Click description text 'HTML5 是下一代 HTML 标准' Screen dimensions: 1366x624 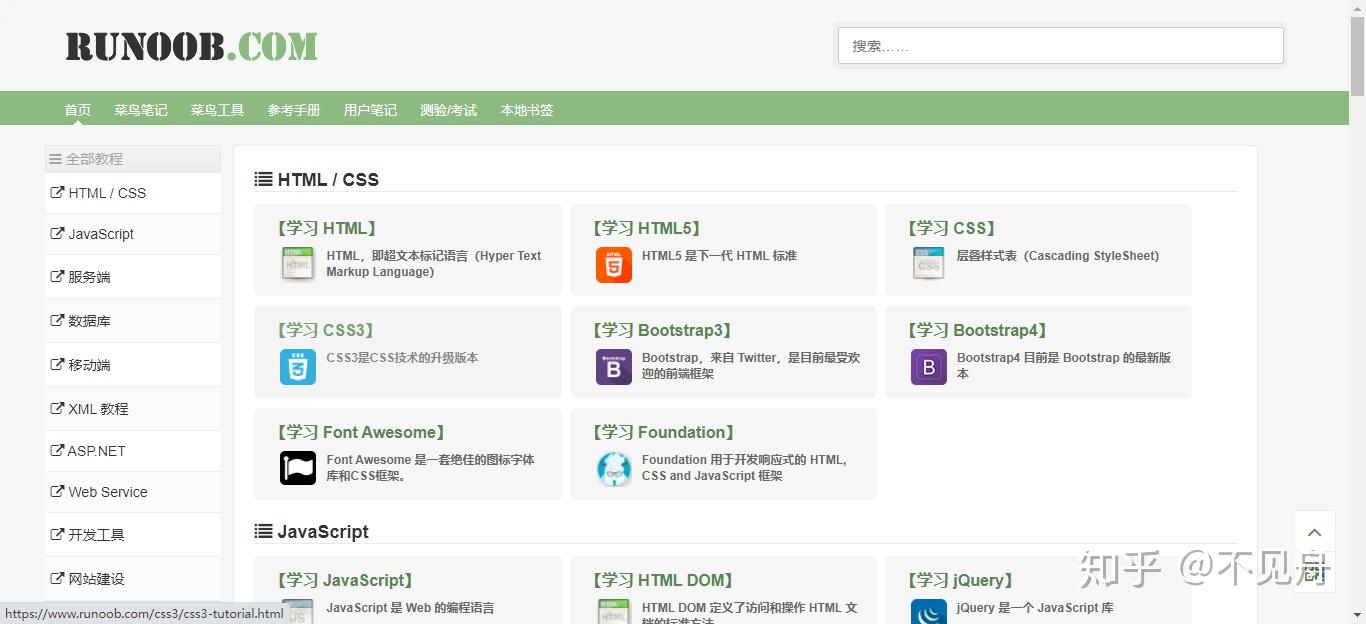pyautogui.click(x=719, y=256)
